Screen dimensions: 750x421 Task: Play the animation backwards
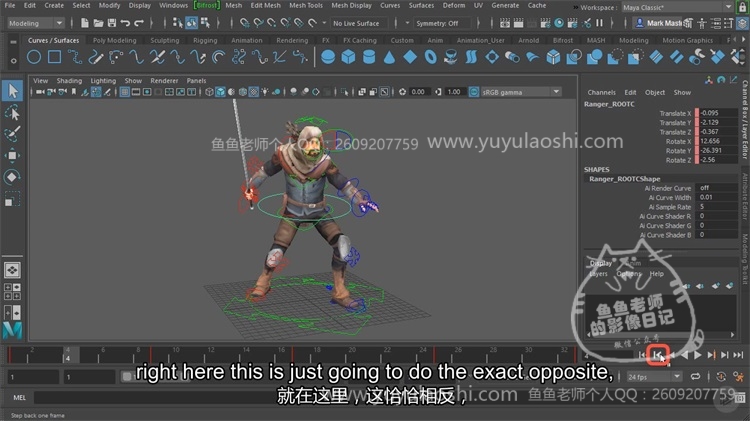click(684, 355)
